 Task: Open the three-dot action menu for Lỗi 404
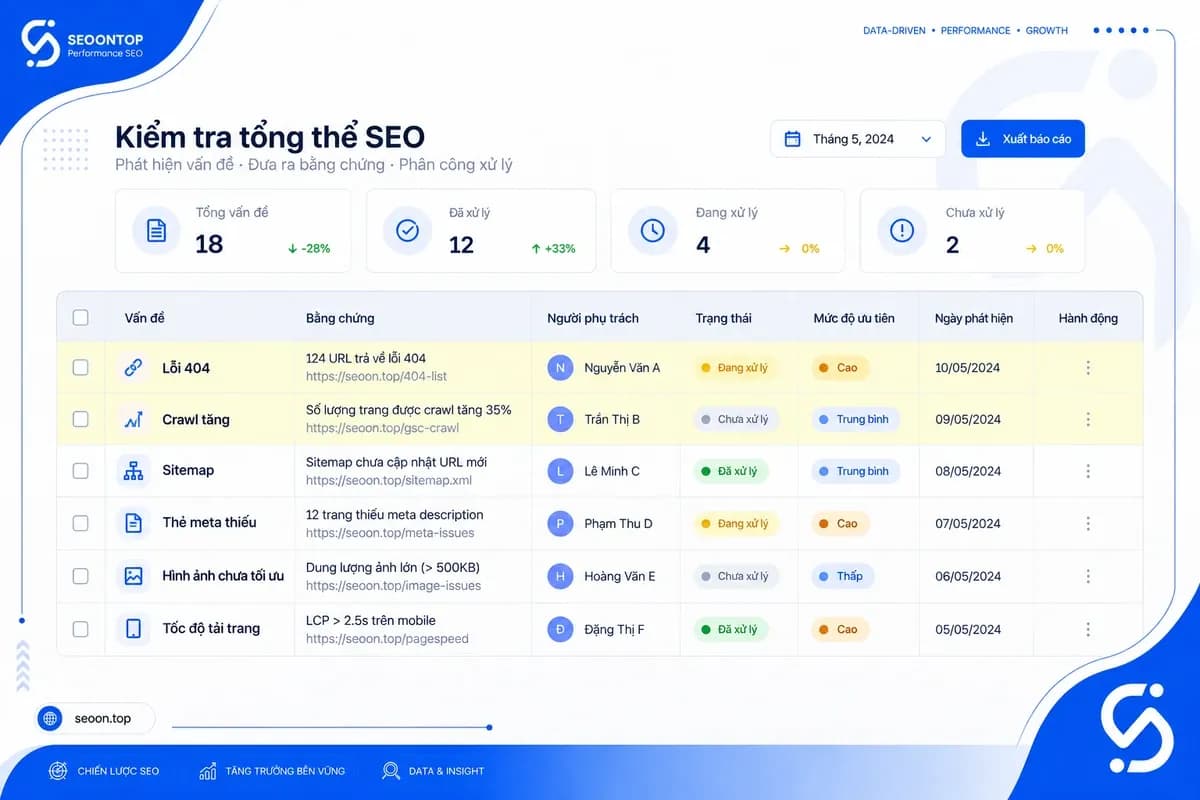coord(1088,368)
